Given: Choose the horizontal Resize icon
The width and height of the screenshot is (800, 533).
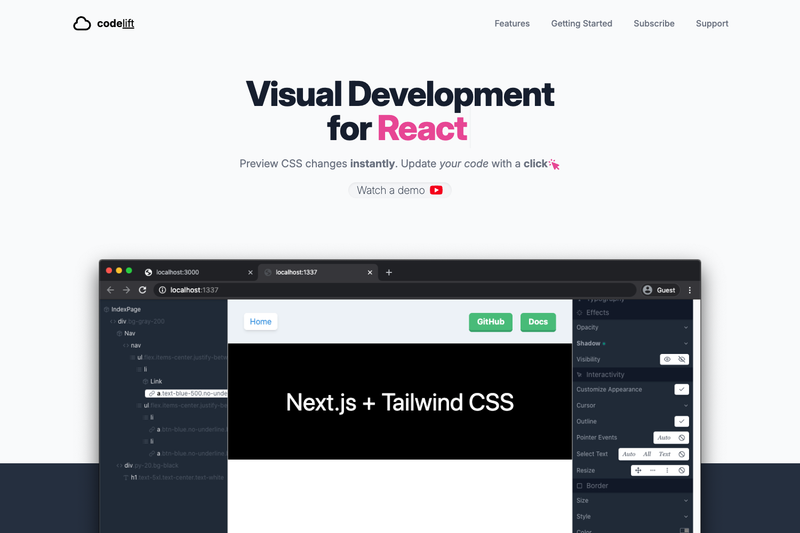Looking at the screenshot, I should pyautogui.click(x=653, y=470).
